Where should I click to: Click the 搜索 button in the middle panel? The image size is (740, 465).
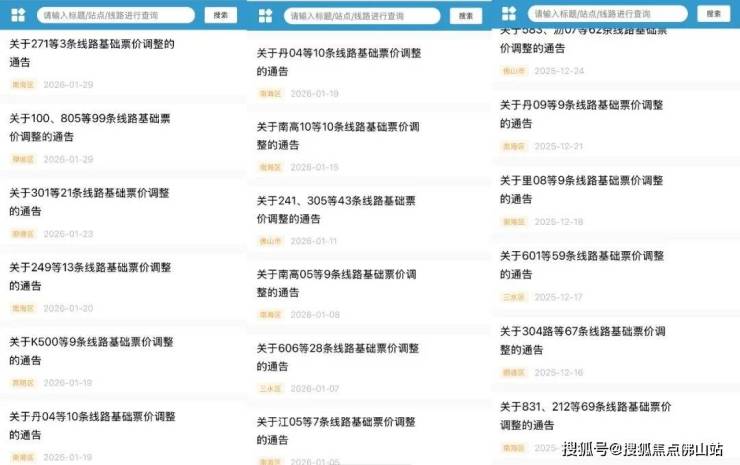pos(466,16)
